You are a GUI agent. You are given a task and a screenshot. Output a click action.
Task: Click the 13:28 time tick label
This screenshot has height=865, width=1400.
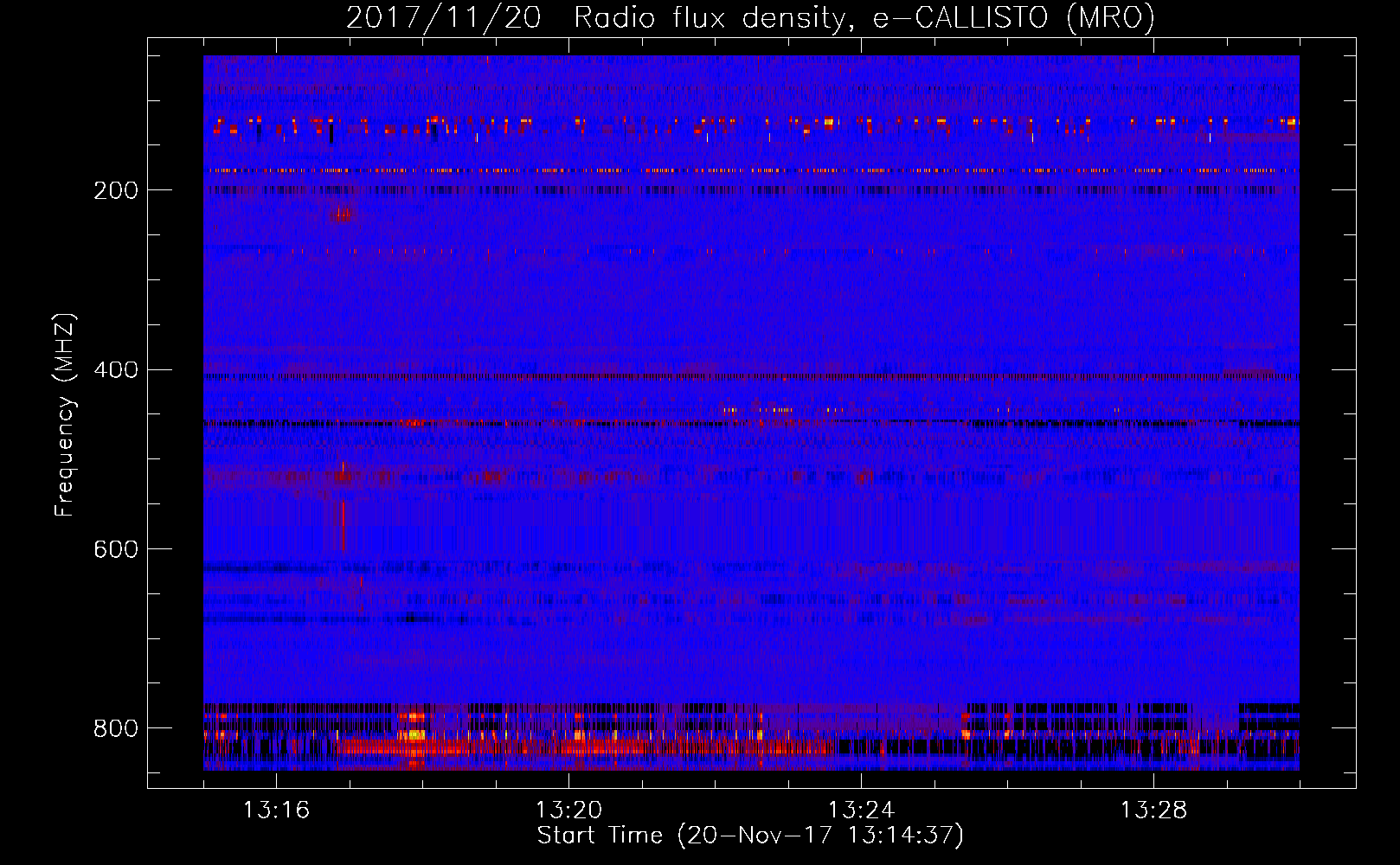[x=1153, y=810]
